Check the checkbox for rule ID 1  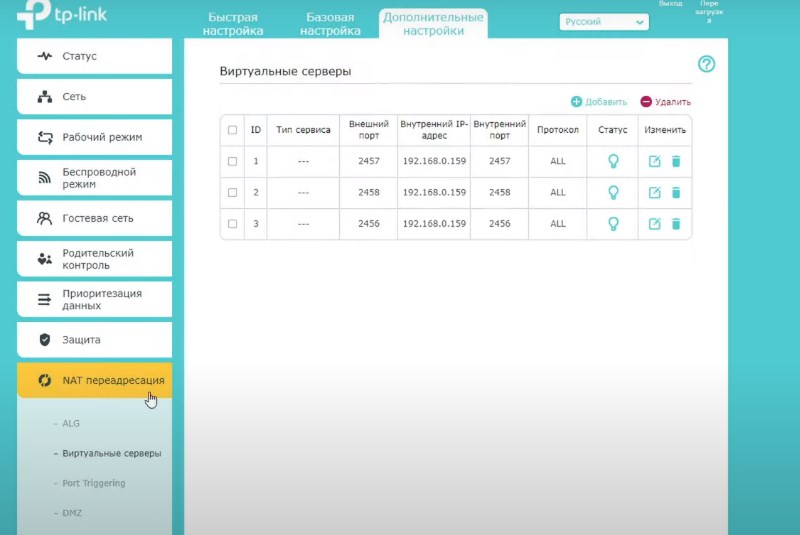tap(233, 161)
